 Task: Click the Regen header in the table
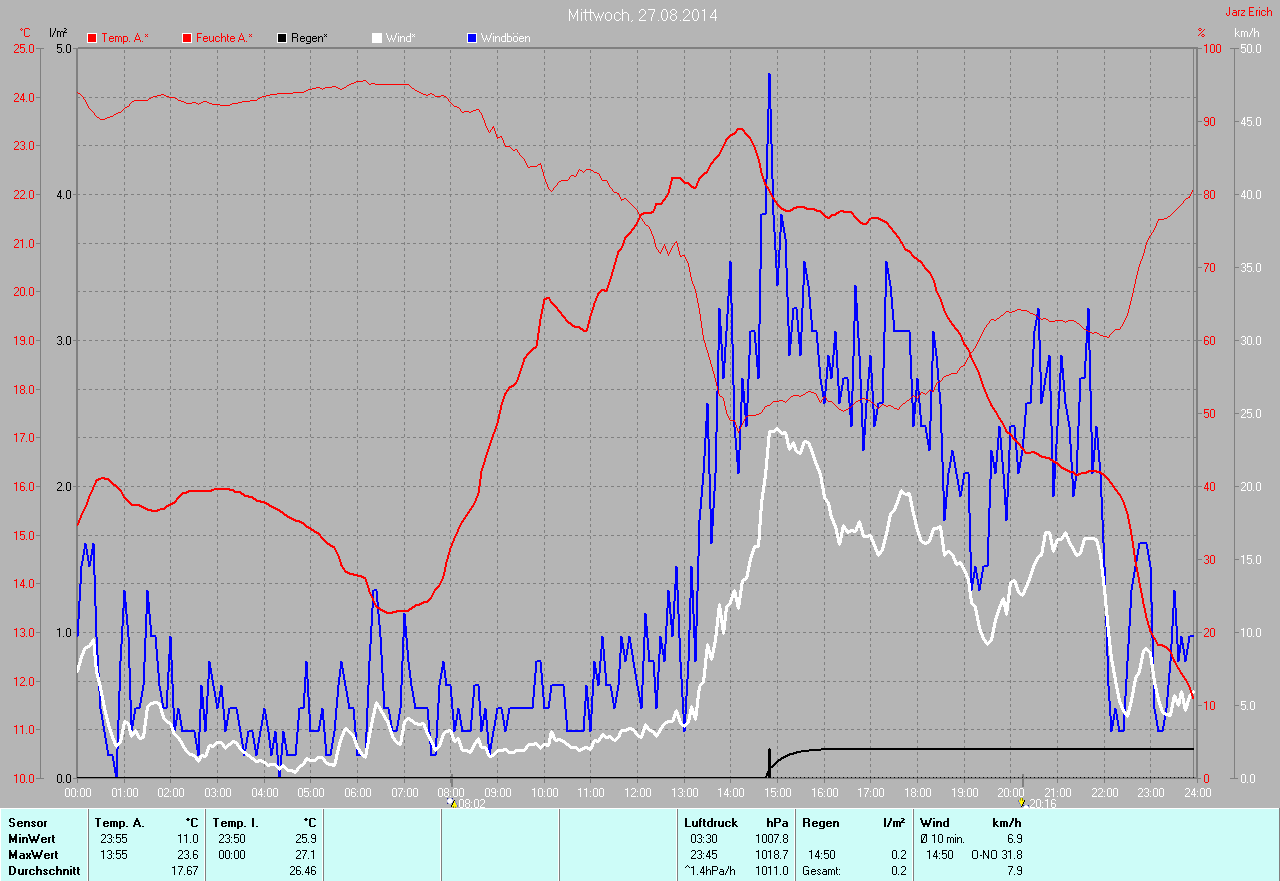[x=821, y=823]
